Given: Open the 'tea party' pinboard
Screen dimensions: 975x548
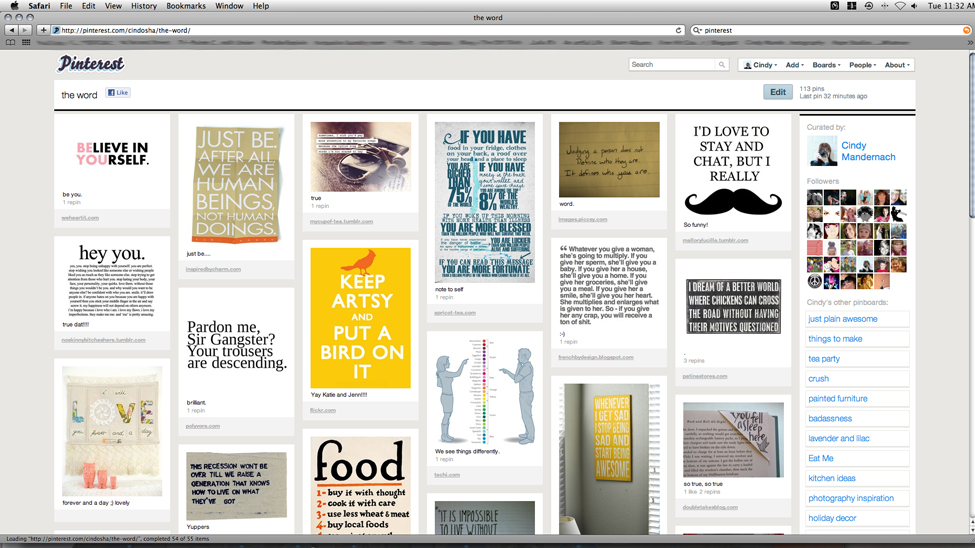Looking at the screenshot, I should (x=857, y=359).
